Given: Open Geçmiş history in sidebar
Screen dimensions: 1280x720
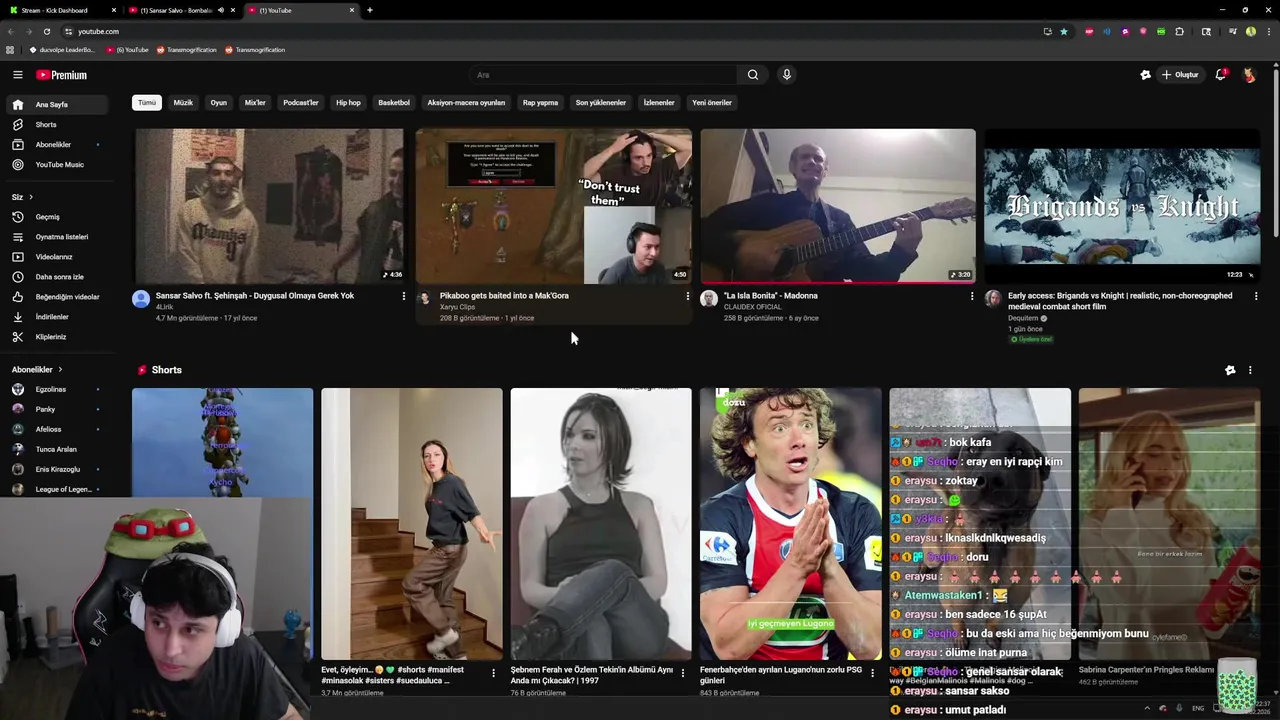Looking at the screenshot, I should pos(56,217).
